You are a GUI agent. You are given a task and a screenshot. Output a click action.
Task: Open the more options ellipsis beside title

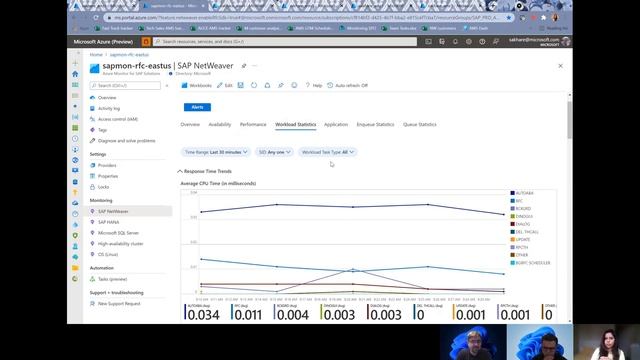click(255, 66)
